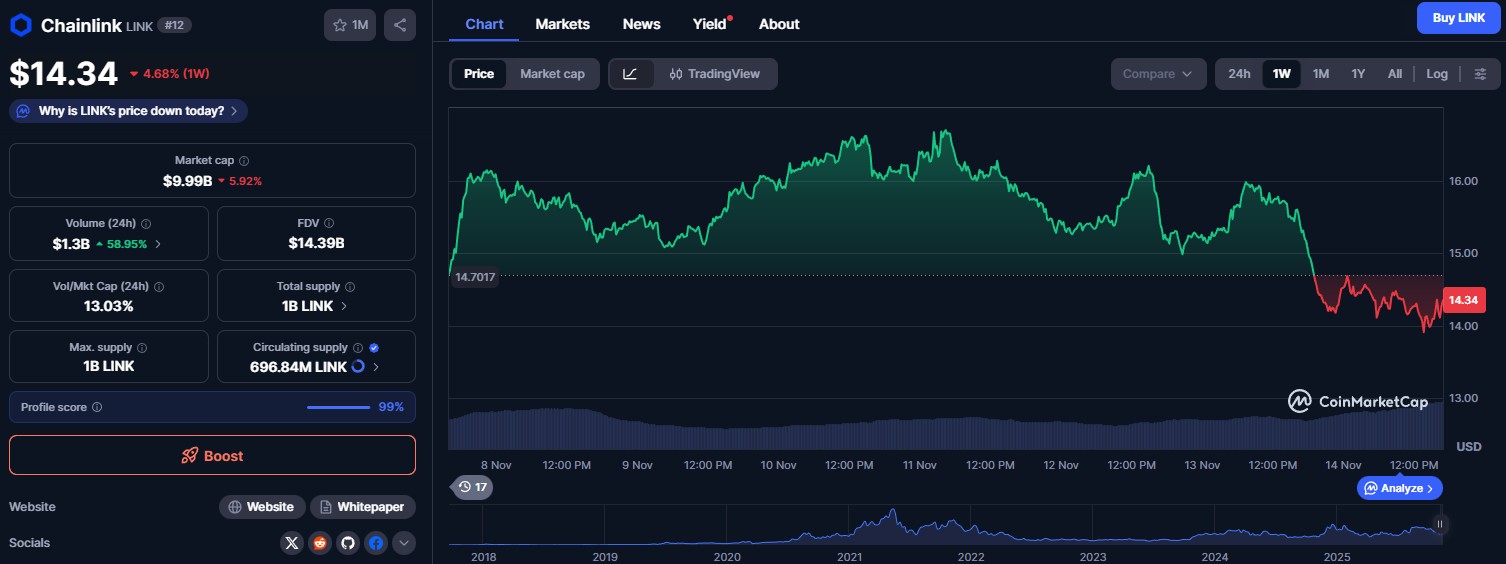
Task: Open the Markets tab
Action: point(563,24)
